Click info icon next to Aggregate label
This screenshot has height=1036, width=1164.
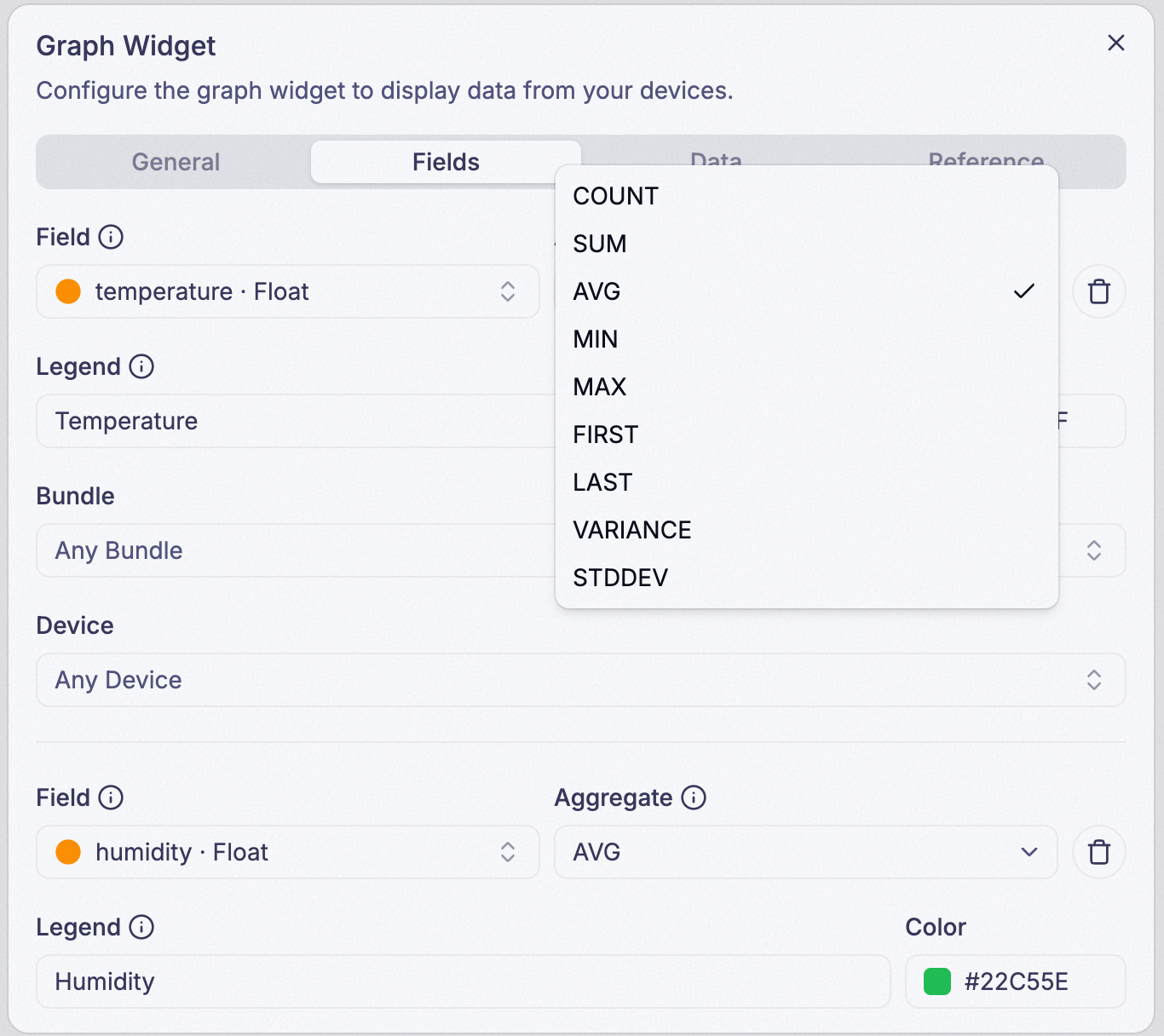tap(694, 797)
